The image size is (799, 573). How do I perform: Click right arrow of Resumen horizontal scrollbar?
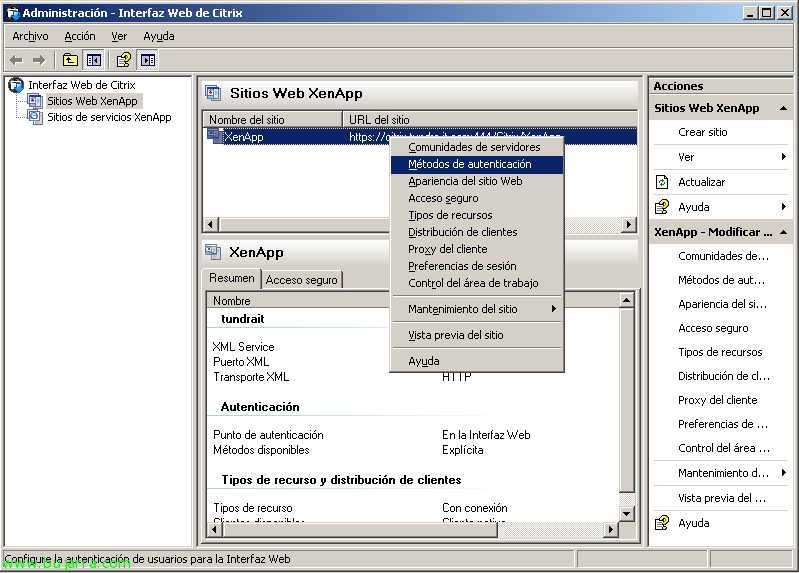[610, 530]
